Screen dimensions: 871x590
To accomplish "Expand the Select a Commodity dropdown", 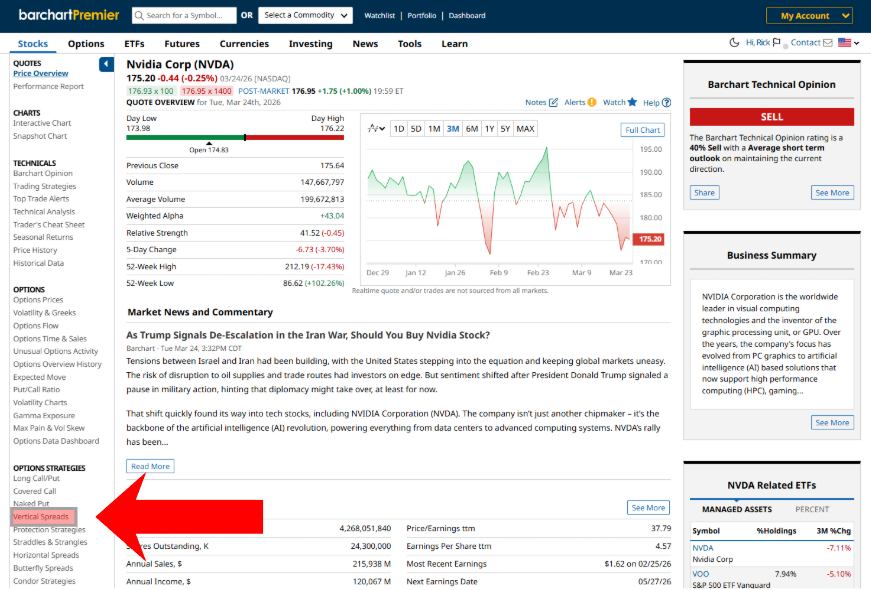I will coord(305,16).
